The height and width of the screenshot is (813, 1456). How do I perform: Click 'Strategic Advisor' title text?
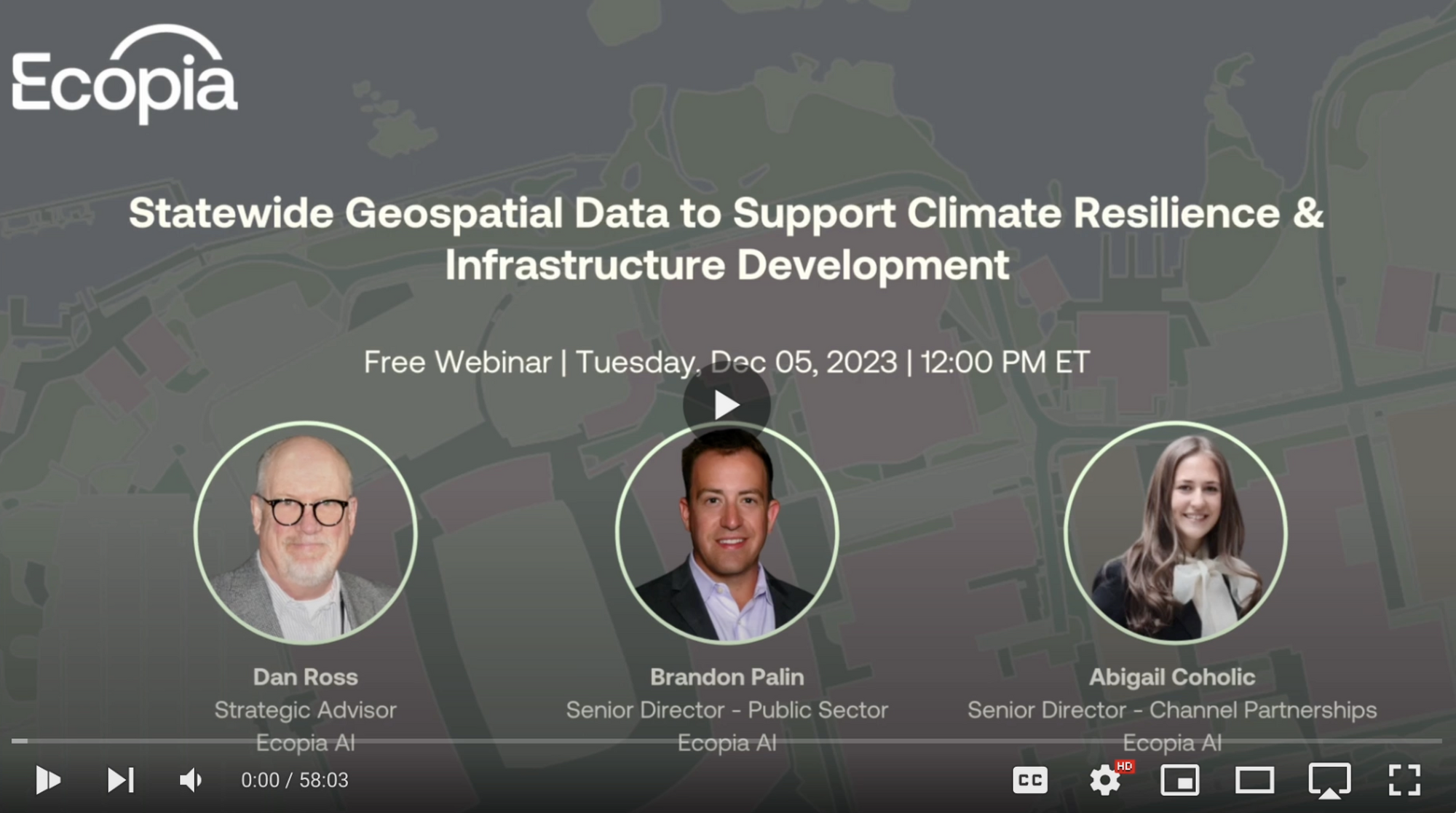(306, 710)
